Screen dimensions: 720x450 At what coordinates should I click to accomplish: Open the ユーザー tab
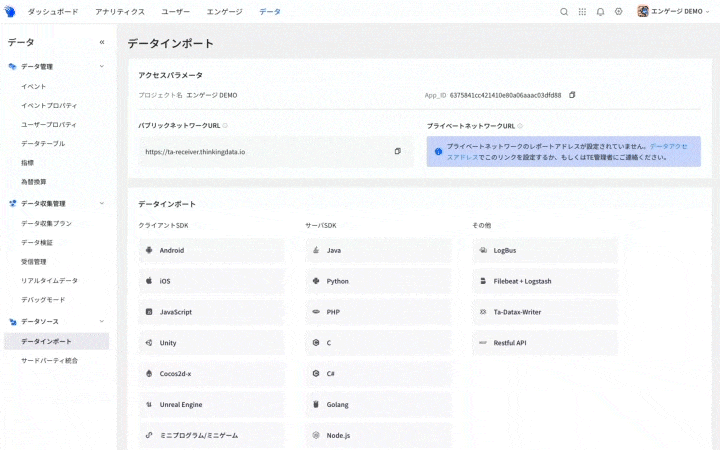click(175, 12)
